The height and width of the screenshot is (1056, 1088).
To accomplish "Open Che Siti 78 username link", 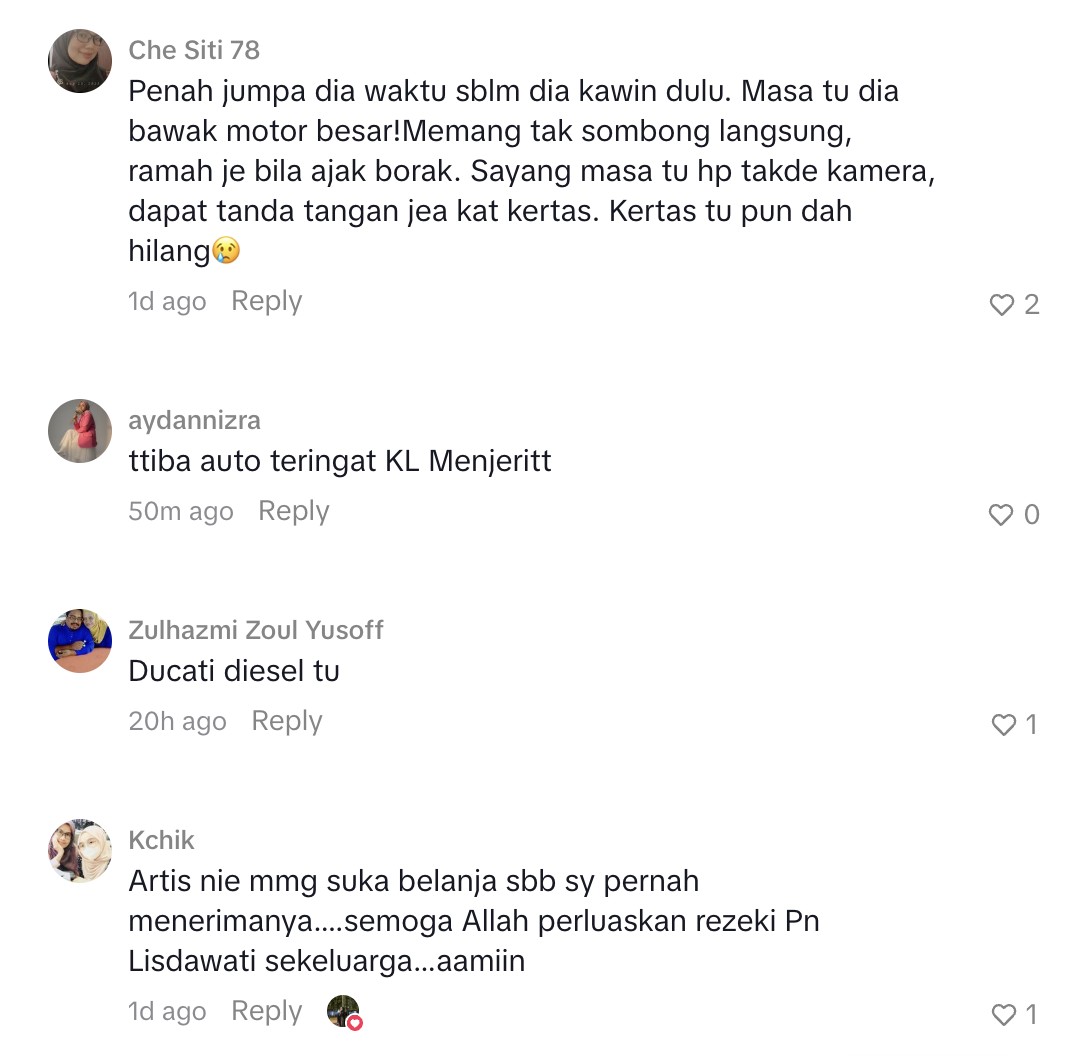I will (194, 50).
